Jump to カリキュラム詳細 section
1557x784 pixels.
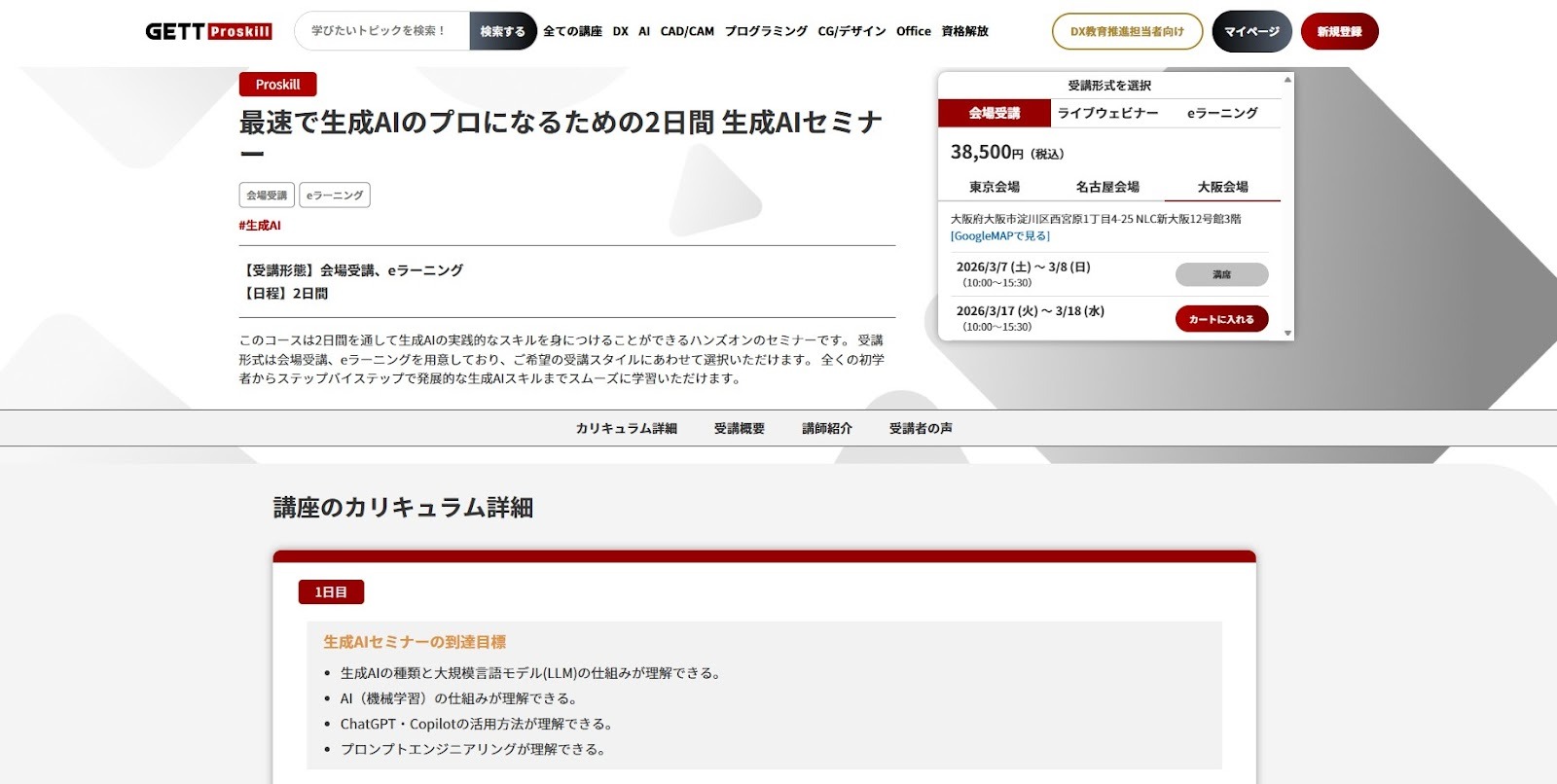pos(626,428)
